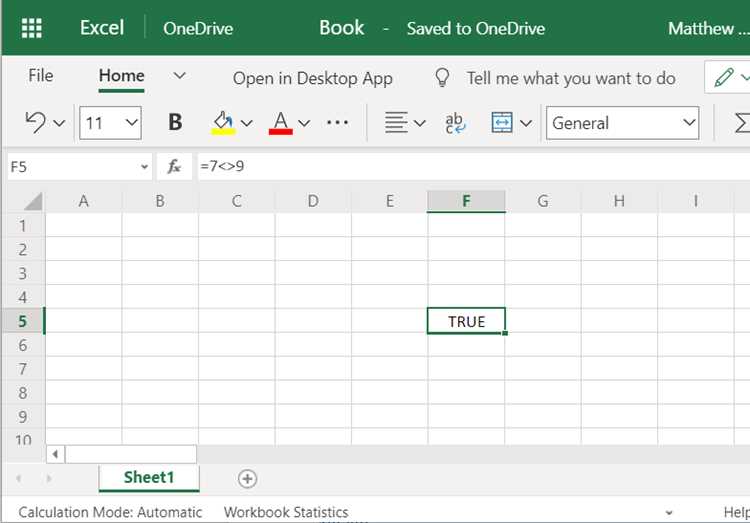Select the Home ribbon tab

coord(121,76)
